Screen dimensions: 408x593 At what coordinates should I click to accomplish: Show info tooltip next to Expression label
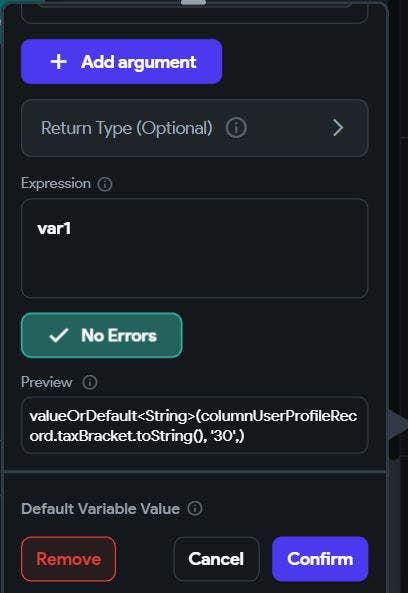105,184
